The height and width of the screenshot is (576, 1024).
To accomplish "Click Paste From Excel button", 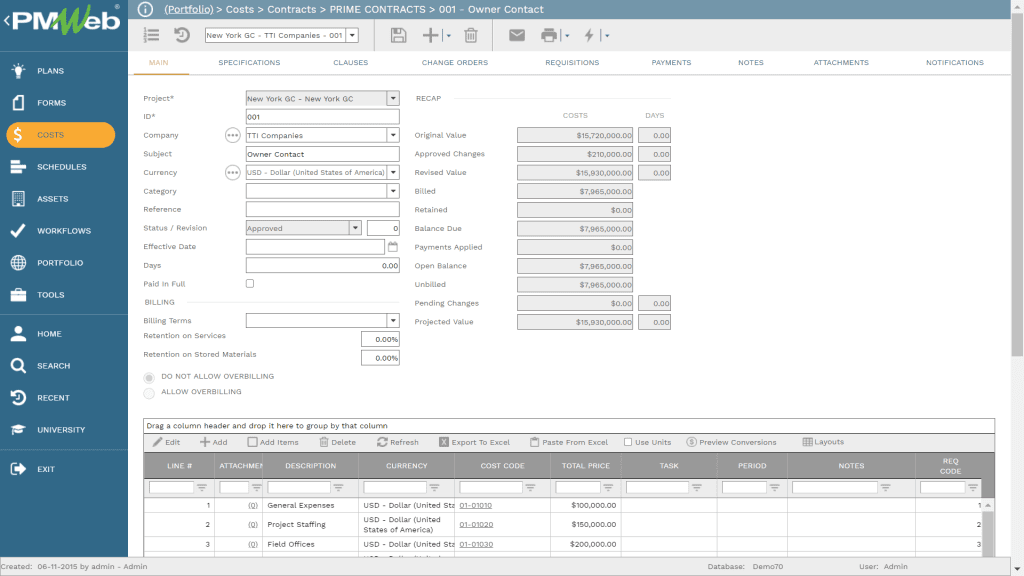I will (568, 442).
